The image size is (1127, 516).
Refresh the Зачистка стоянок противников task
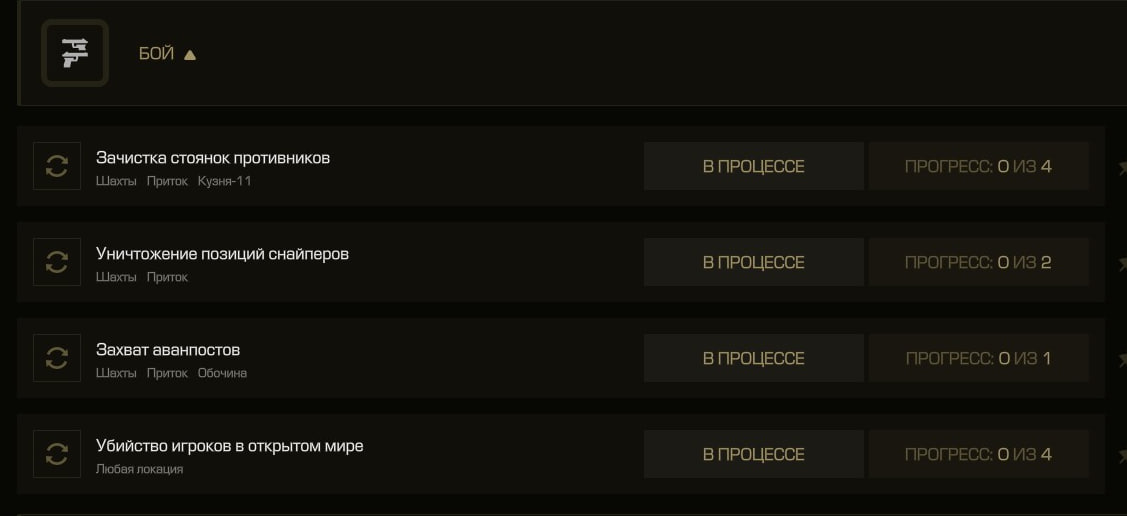pyautogui.click(x=57, y=166)
